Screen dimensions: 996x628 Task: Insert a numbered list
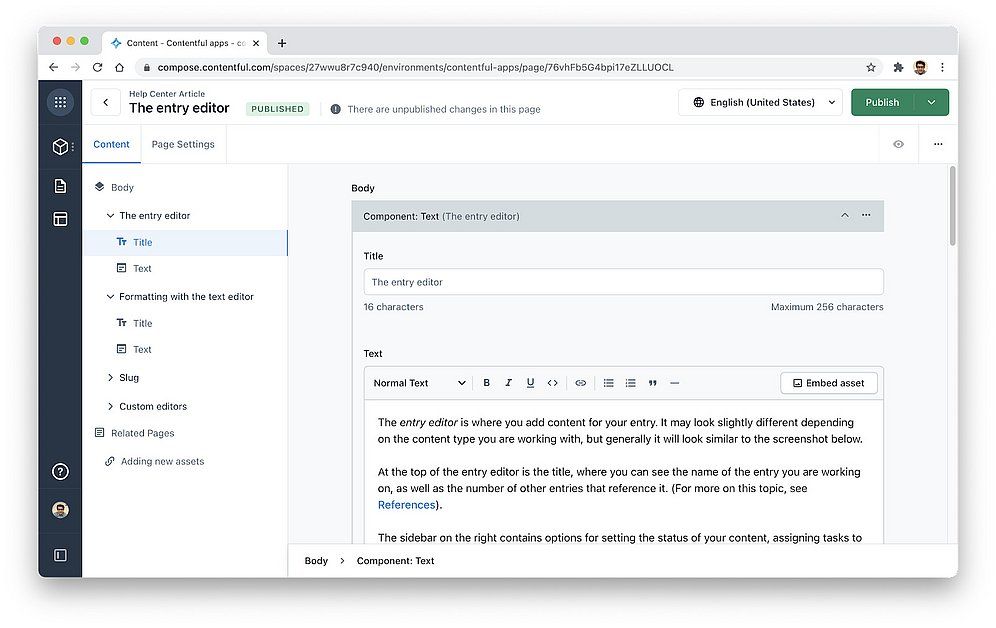[630, 383]
